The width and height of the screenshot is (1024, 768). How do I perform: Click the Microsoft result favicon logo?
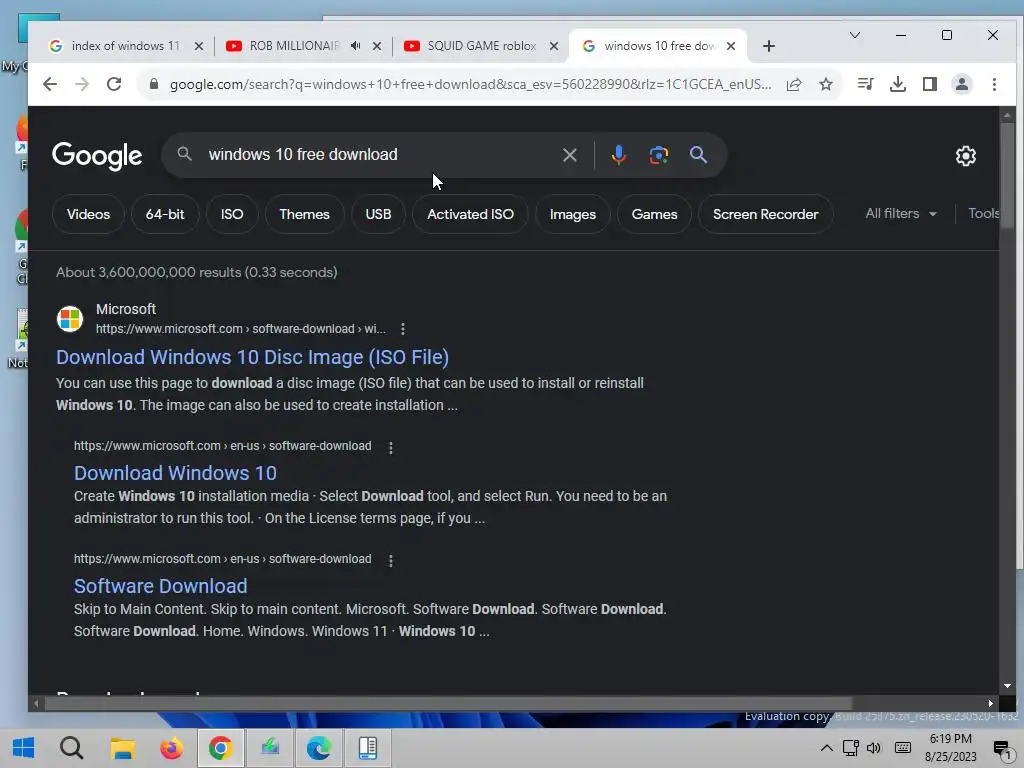(x=70, y=319)
